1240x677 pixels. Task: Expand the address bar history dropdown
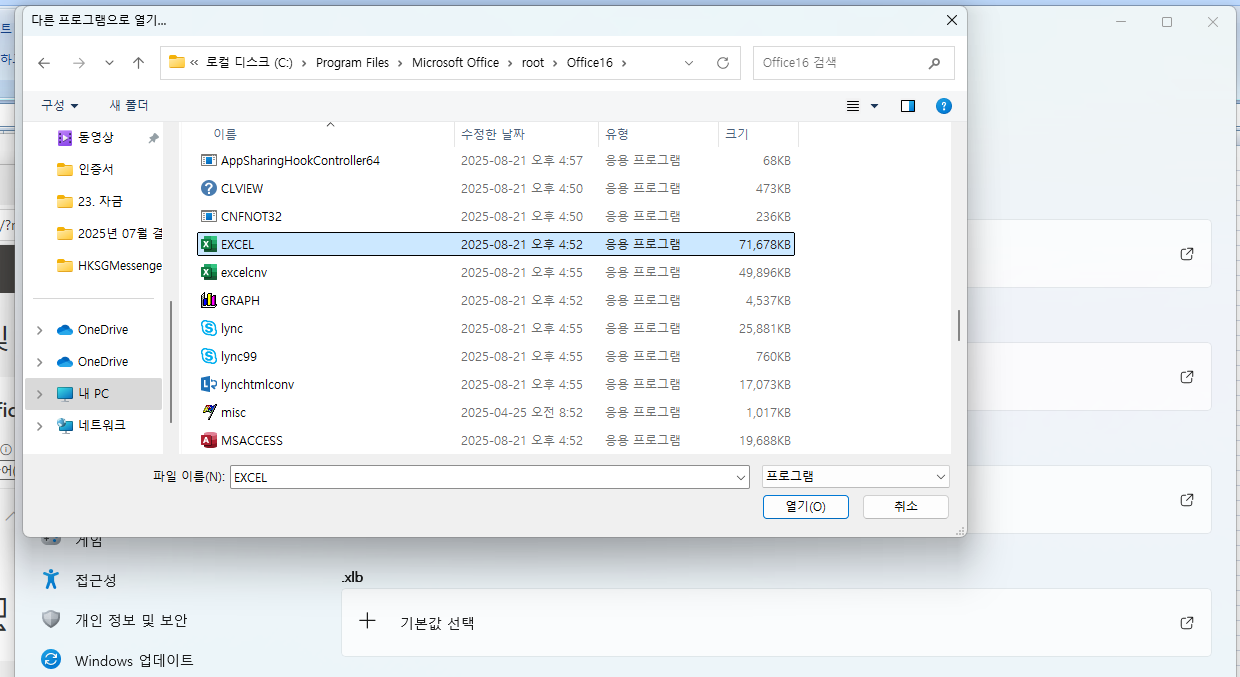pyautogui.click(x=689, y=62)
